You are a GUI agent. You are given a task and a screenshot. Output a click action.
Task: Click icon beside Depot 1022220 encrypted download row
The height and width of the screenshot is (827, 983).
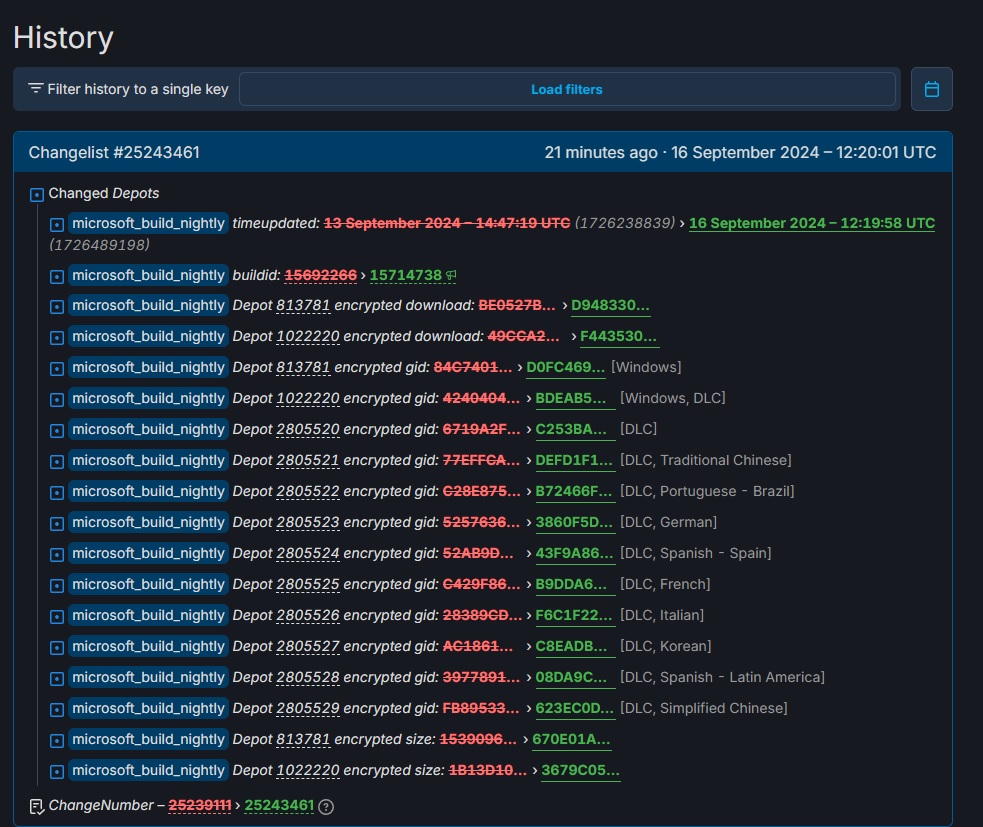tap(57, 337)
